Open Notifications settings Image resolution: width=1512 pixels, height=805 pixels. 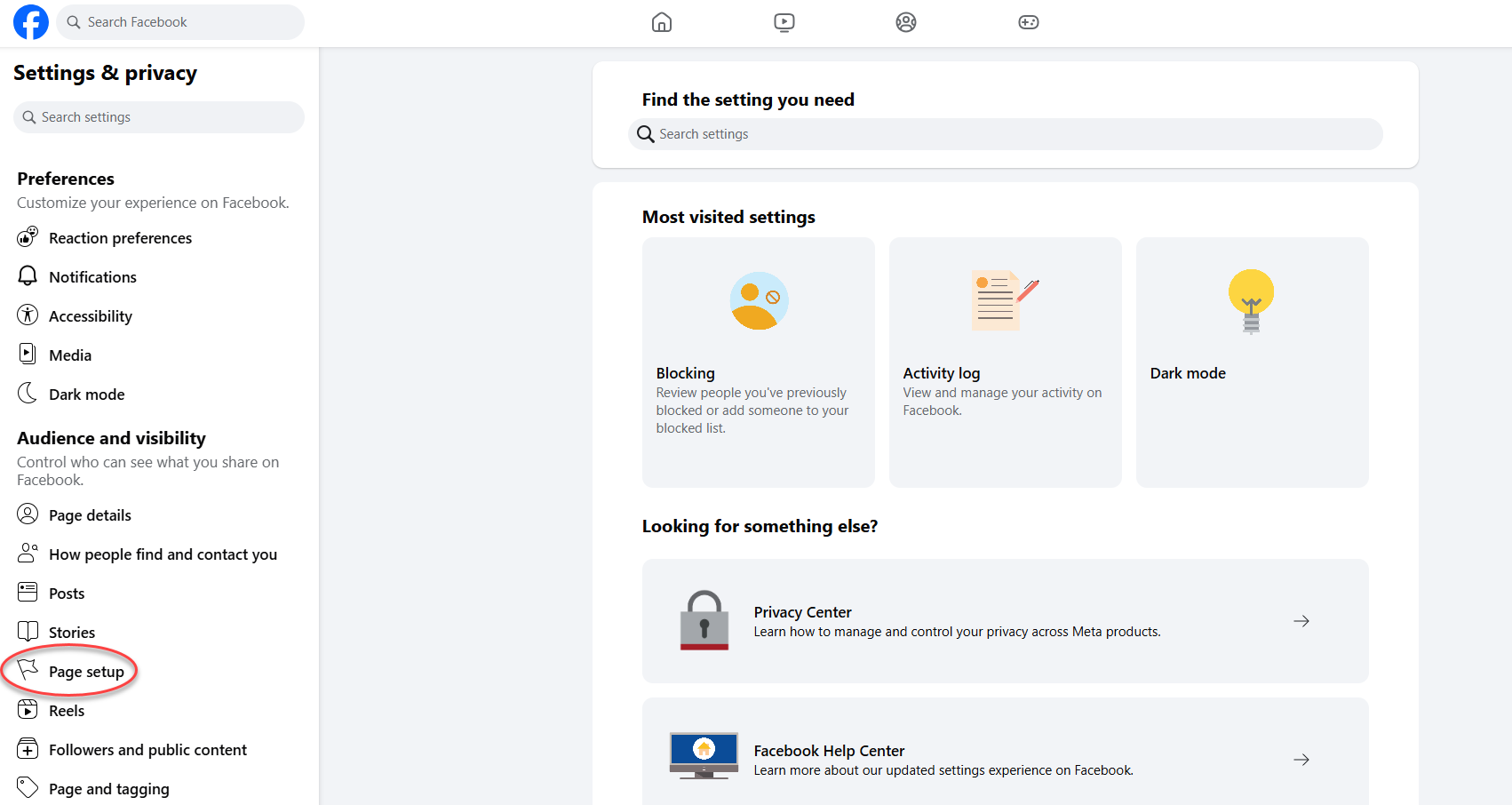point(92,277)
